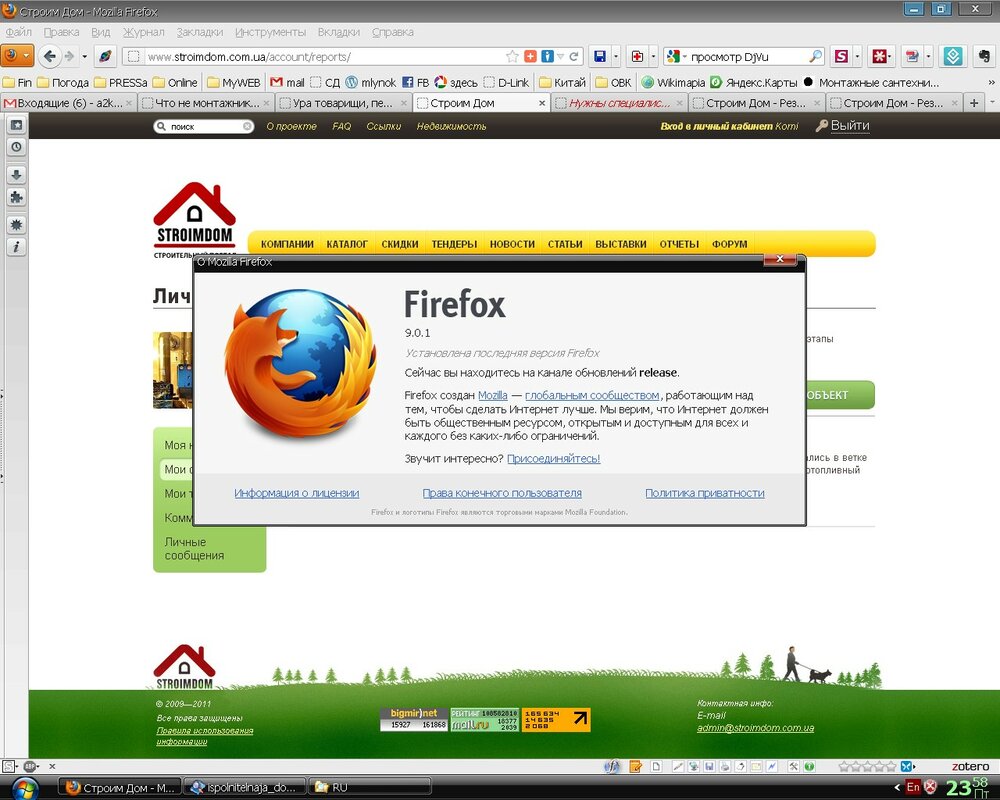The width and height of the screenshot is (1000, 800).
Task: Click the orange notepad icon in status bar
Action: [635, 766]
